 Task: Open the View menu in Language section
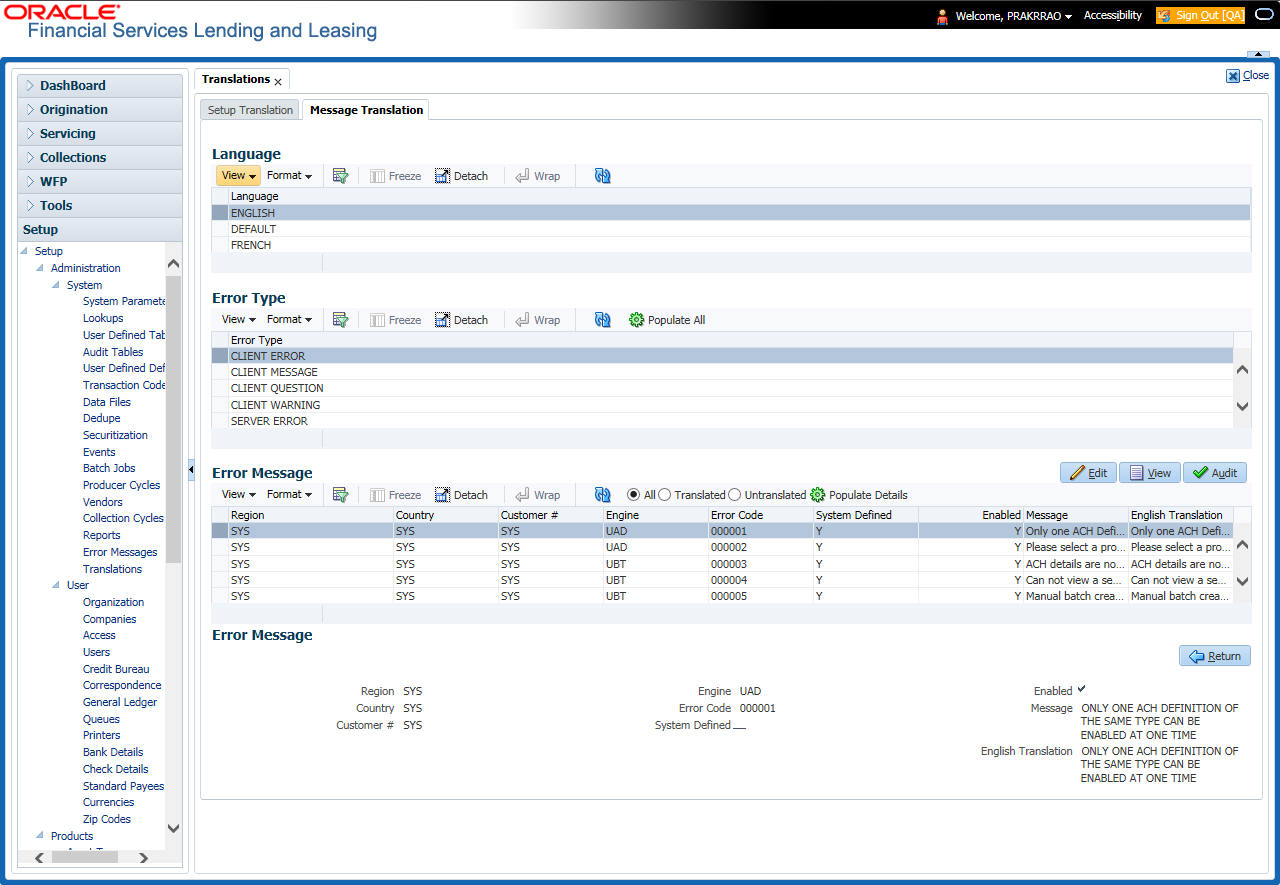point(238,176)
